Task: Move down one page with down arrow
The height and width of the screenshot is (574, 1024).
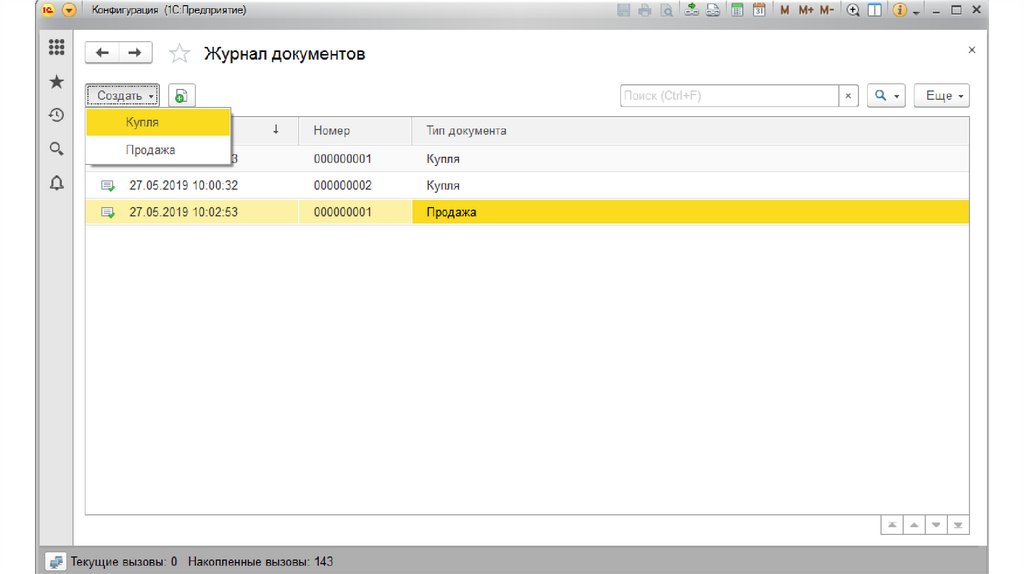Action: tap(936, 525)
